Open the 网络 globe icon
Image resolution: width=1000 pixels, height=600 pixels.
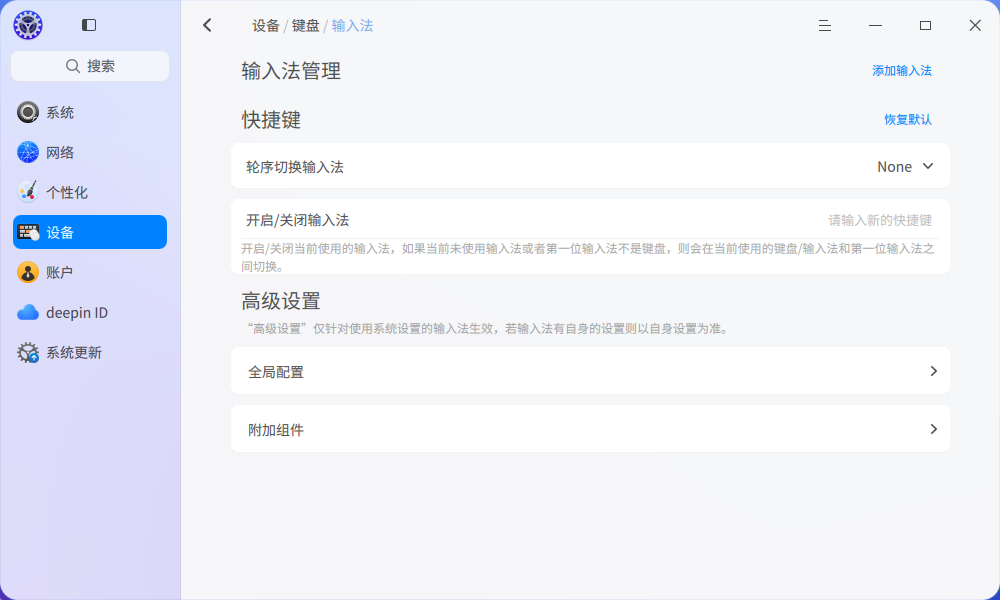28,152
